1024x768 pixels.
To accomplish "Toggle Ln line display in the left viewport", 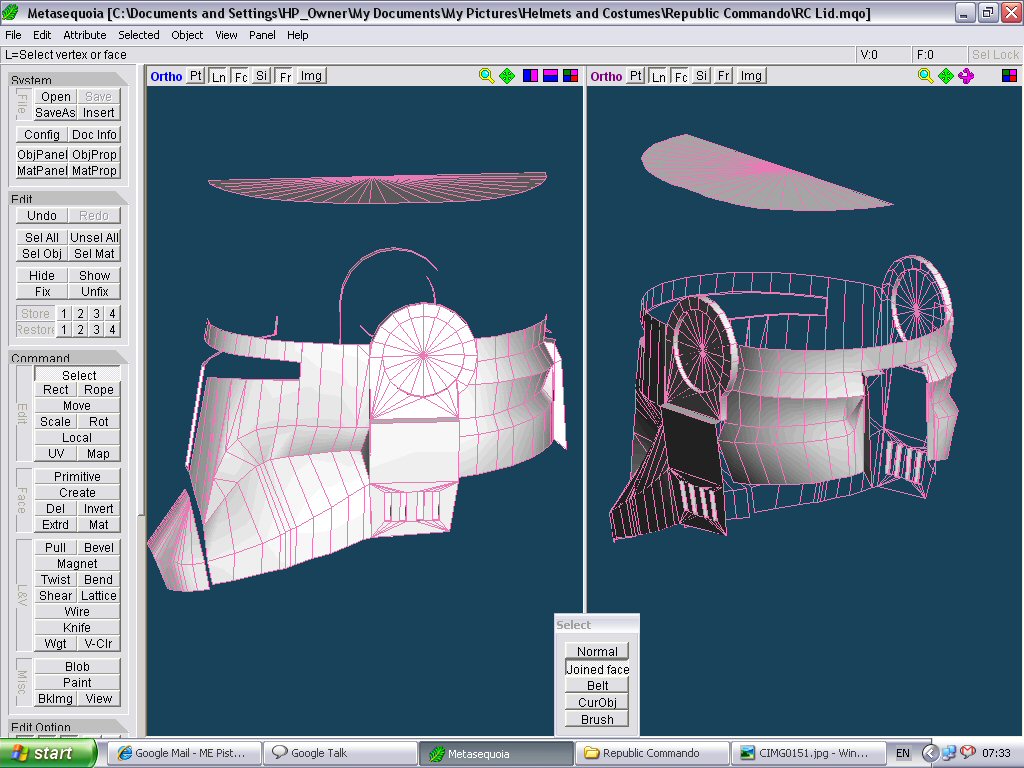I will (x=218, y=76).
